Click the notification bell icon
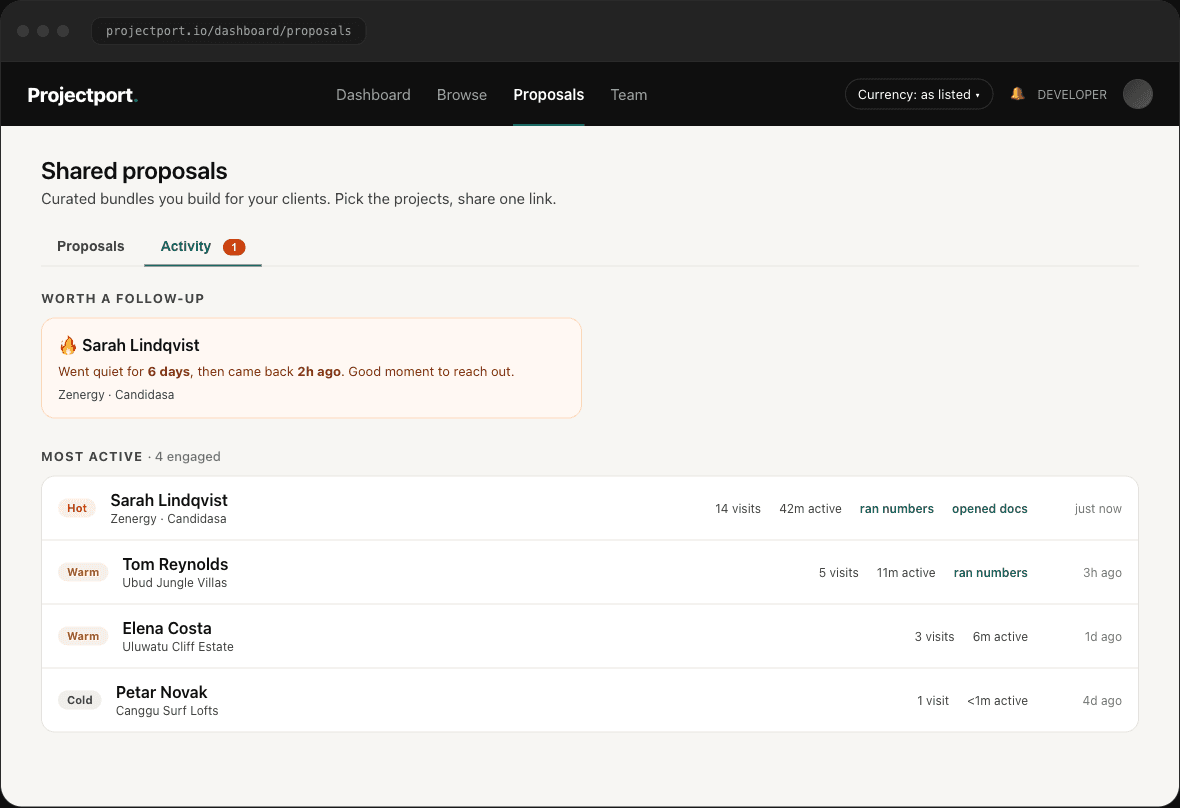 1017,94
